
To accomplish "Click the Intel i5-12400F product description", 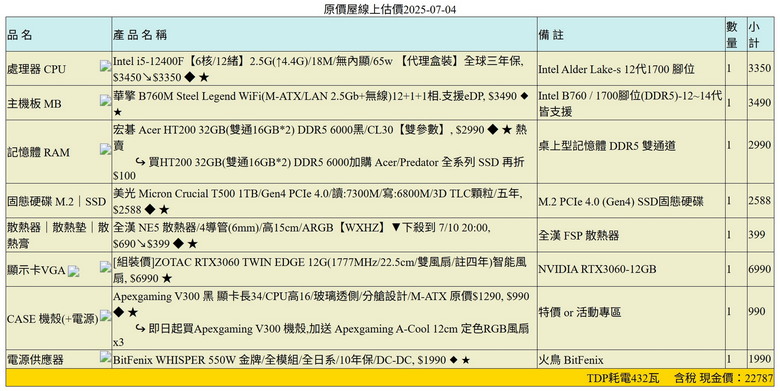I will click(x=318, y=69).
